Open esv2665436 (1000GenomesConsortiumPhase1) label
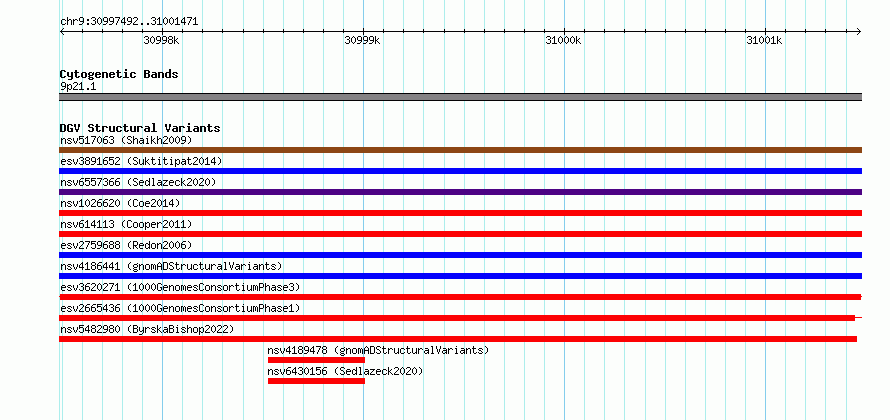The width and height of the screenshot is (890, 420). pos(180,308)
